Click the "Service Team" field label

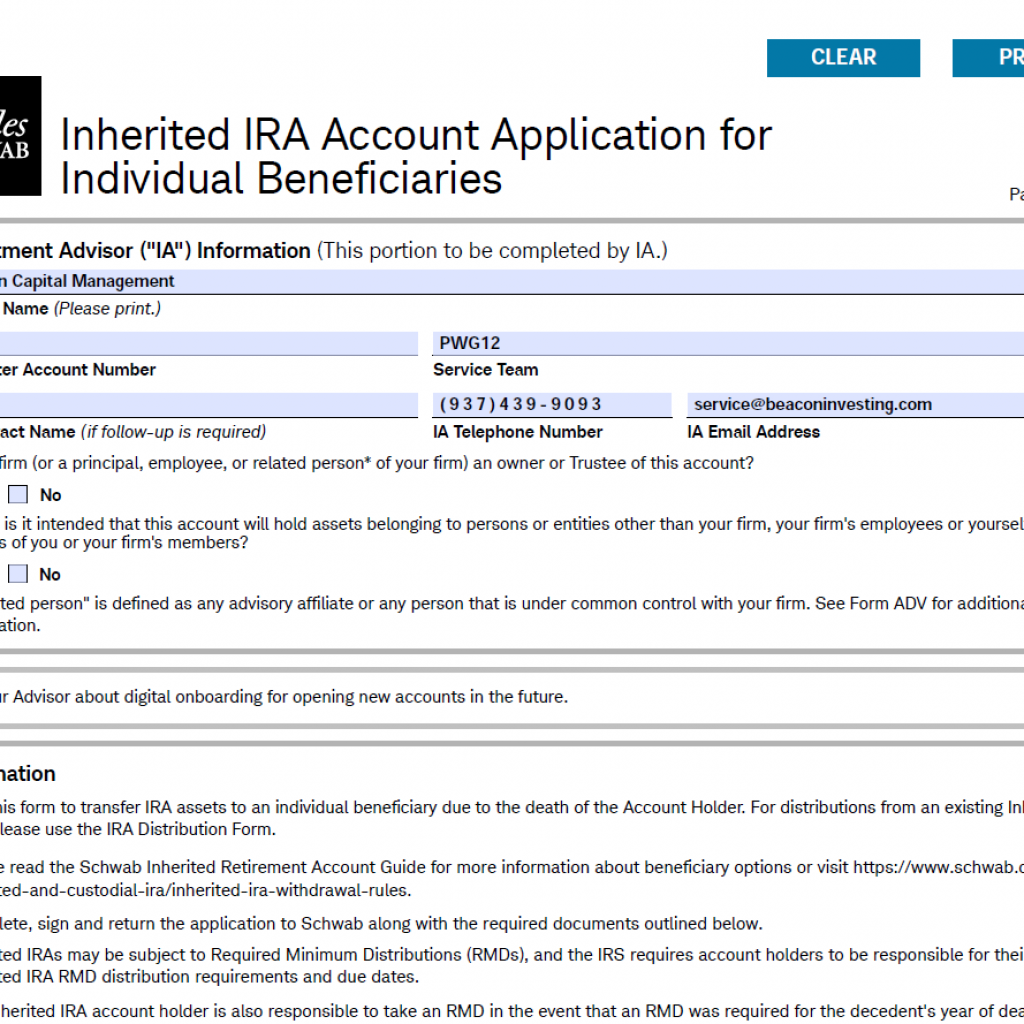point(486,370)
